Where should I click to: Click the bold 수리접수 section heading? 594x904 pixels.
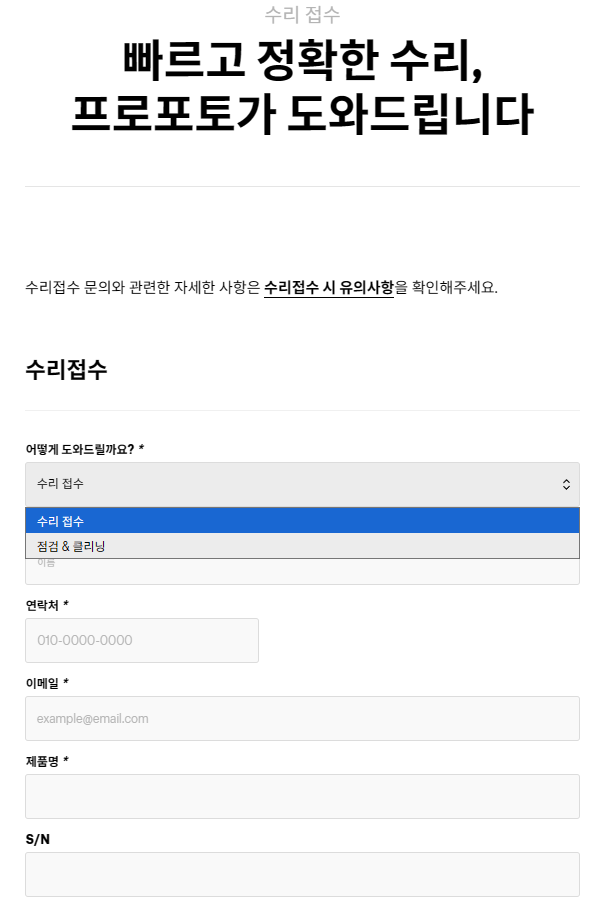(66, 369)
